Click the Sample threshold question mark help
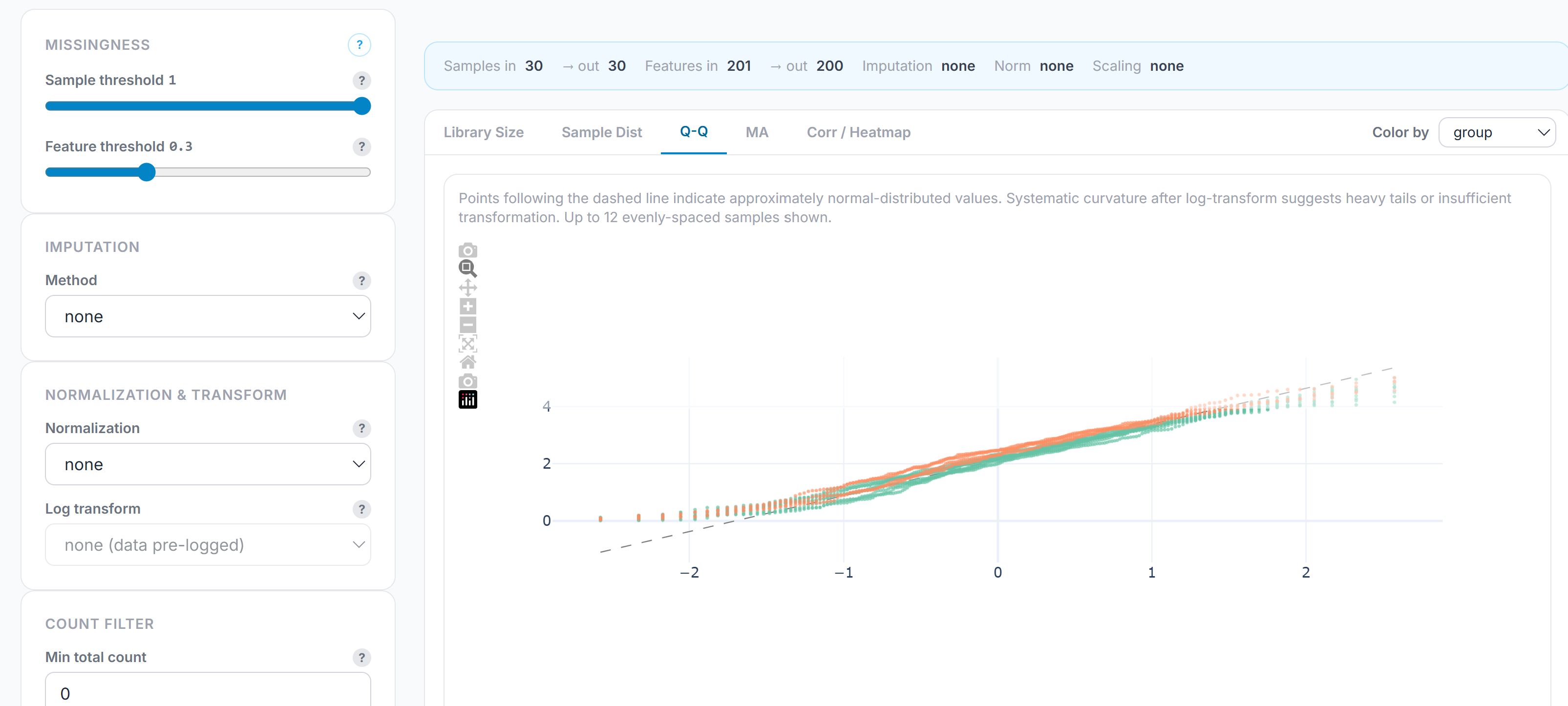1568x706 pixels. pos(361,80)
